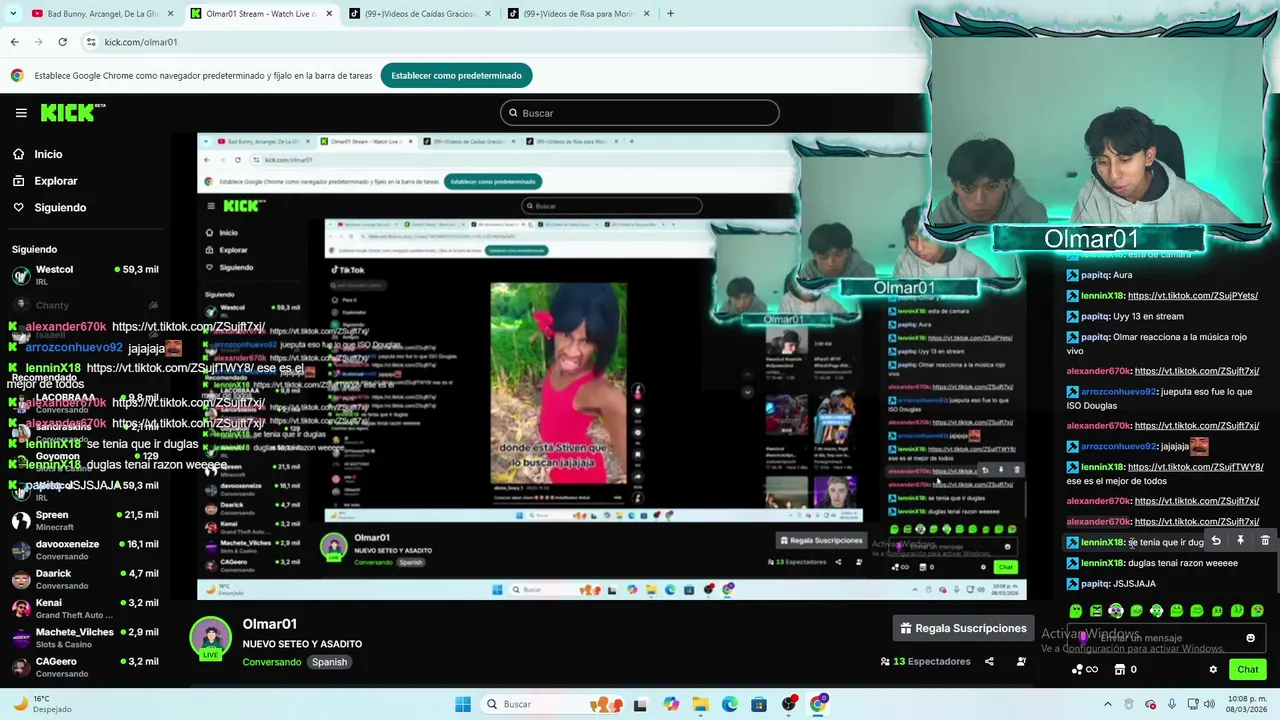Viewport: 1280px width, 720px height.
Task: Focus the Kick Buscar search field
Action: tap(640, 113)
